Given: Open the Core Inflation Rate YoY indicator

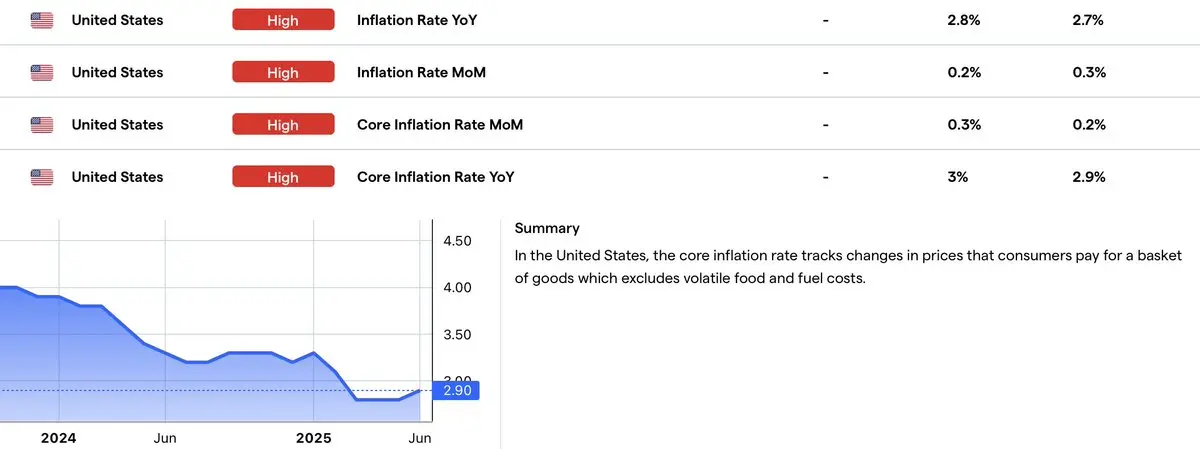Looking at the screenshot, I should [436, 177].
